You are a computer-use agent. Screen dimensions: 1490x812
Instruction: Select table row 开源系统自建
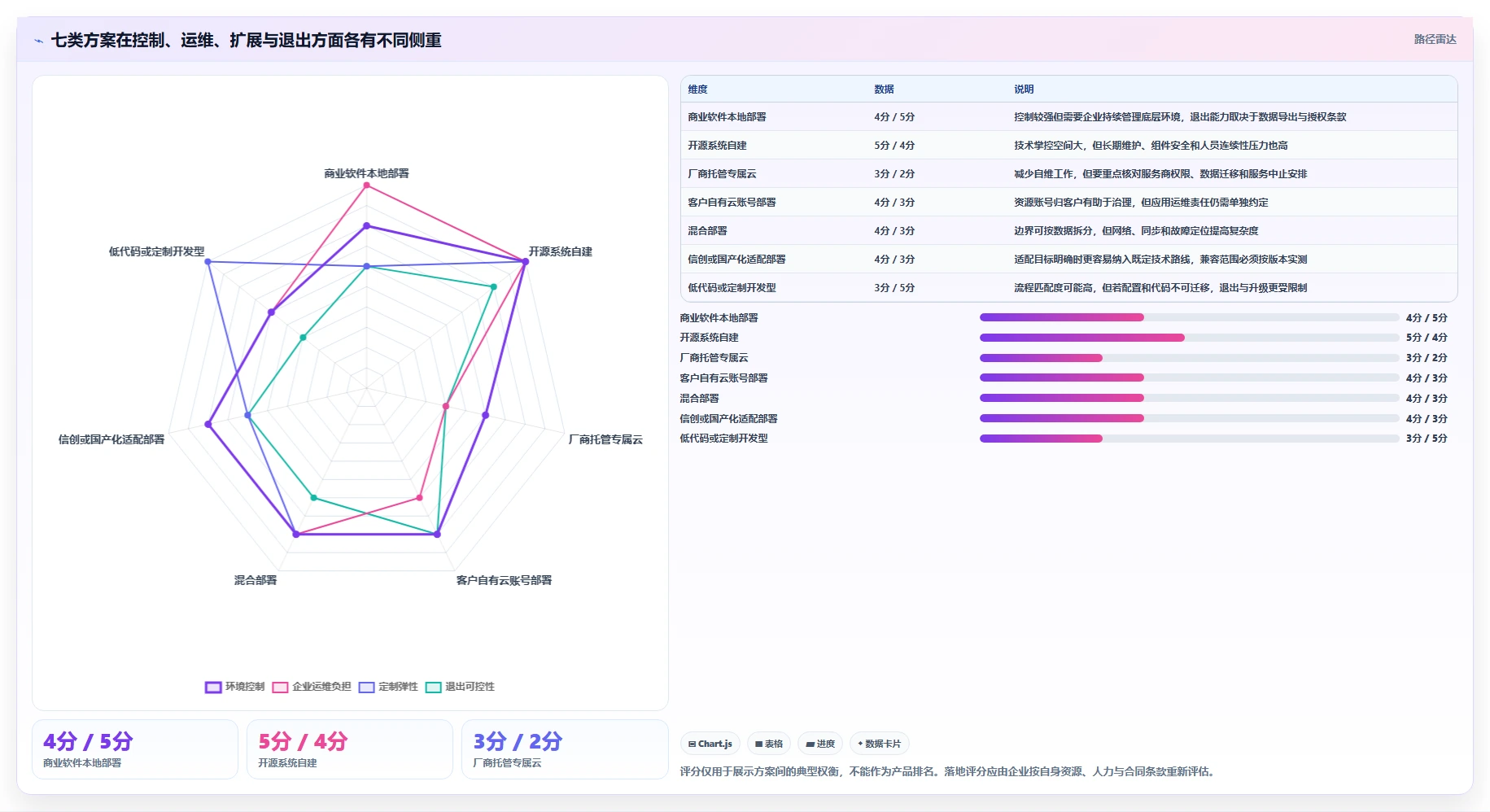[x=1068, y=146]
